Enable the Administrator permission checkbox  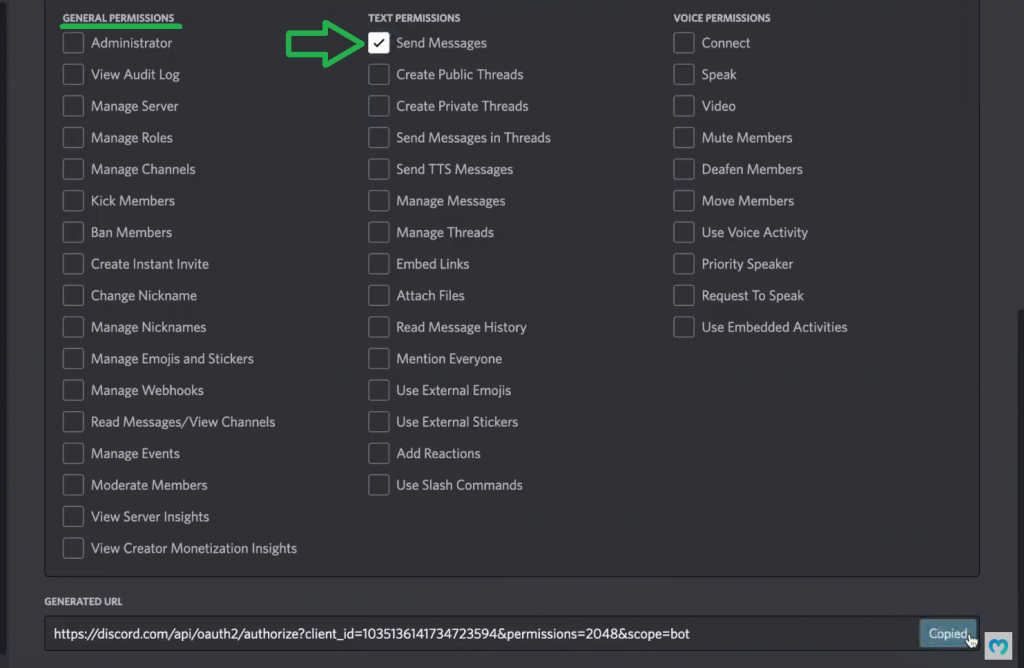tap(73, 43)
